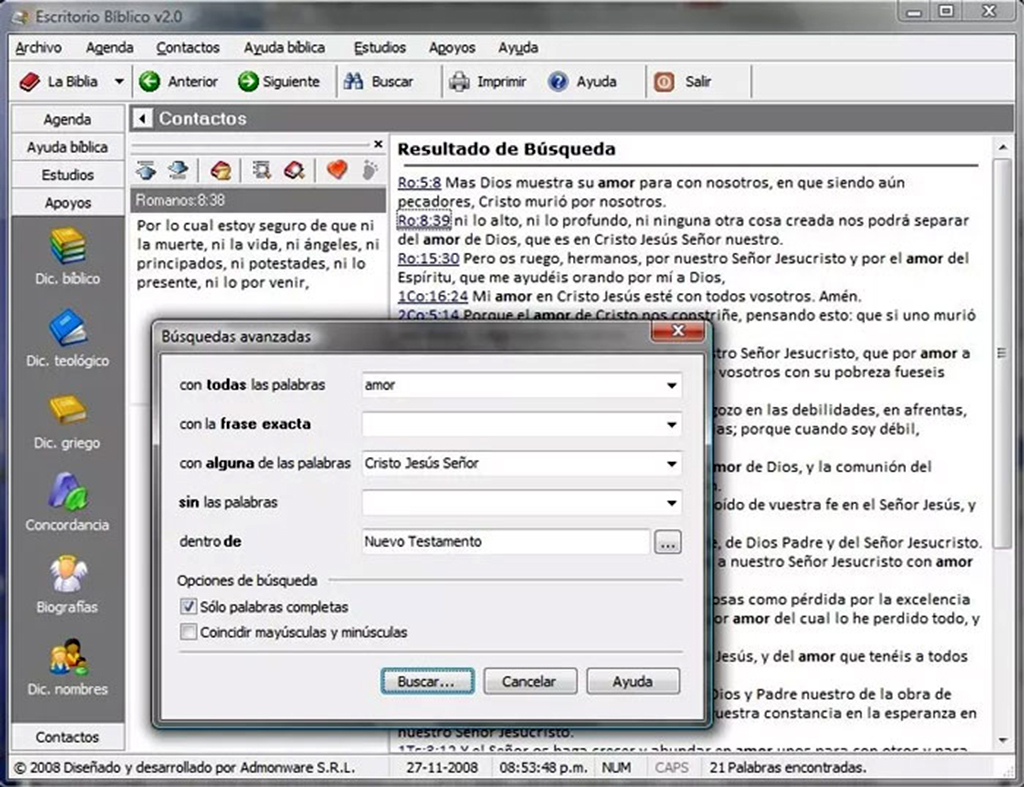Open the Dic. teológico blue book icon

[x=67, y=328]
